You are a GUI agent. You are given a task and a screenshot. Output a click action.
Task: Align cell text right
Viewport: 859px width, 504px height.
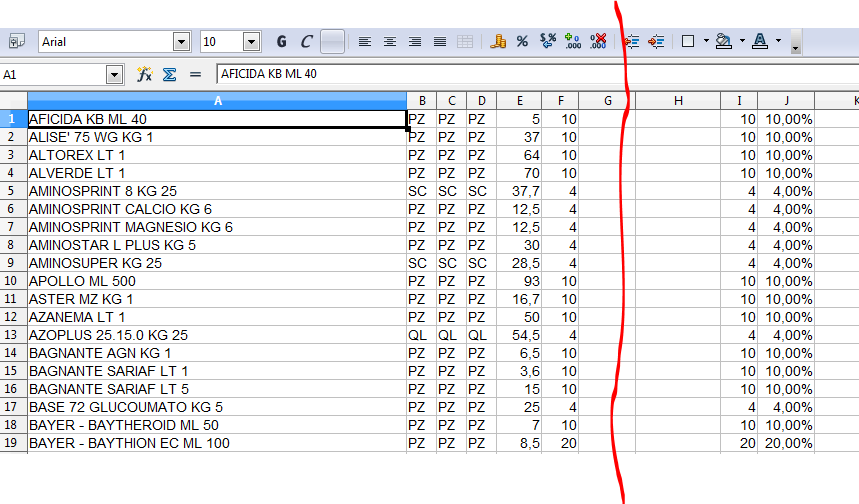point(415,42)
